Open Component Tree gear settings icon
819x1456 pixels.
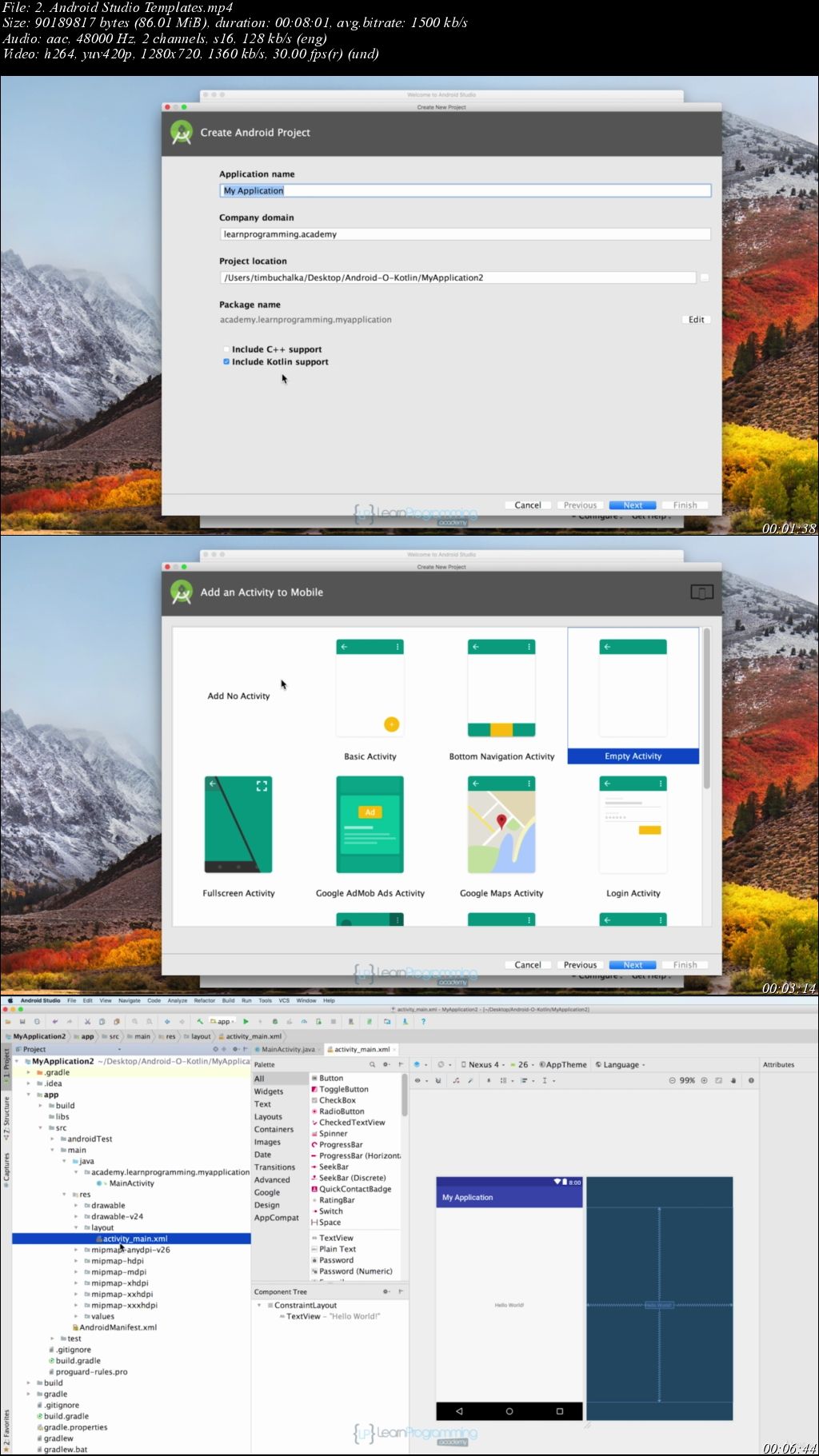pos(386,1291)
